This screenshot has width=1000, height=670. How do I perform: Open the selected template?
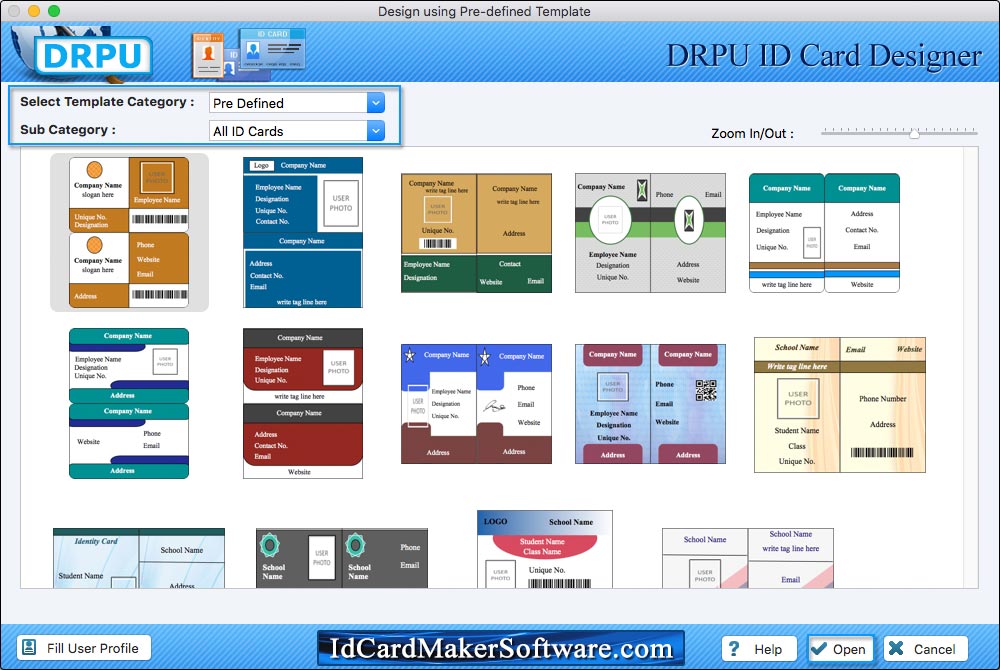click(840, 649)
